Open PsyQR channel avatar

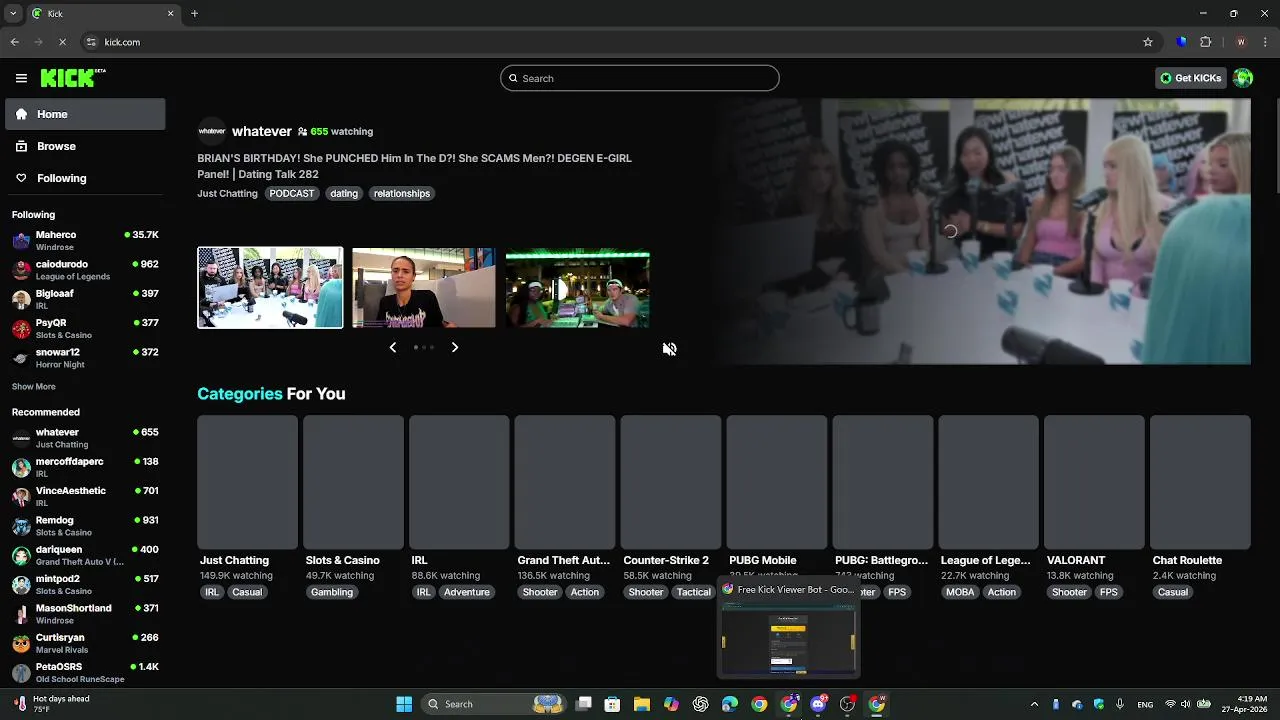[21, 329]
